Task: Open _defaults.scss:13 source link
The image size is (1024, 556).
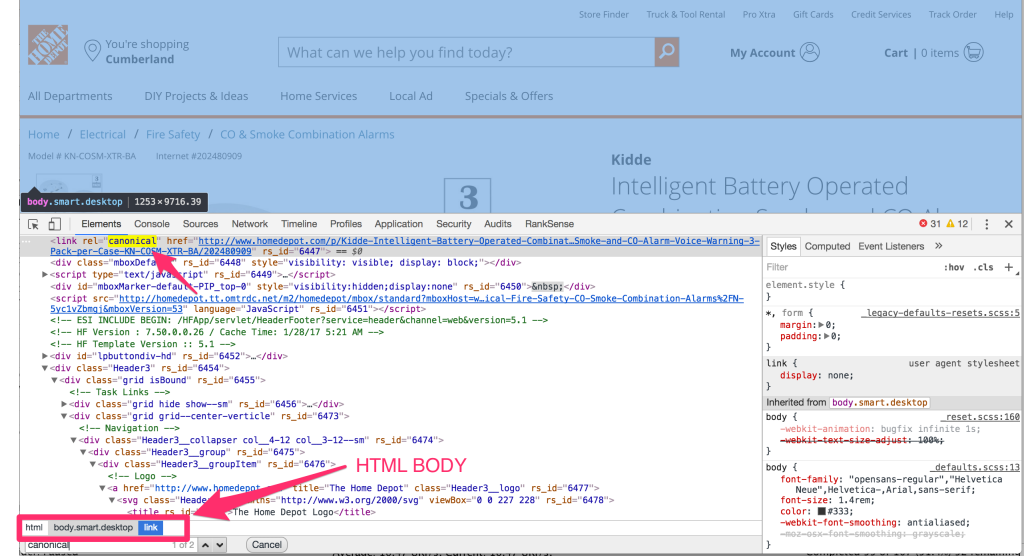Action: tap(974, 467)
